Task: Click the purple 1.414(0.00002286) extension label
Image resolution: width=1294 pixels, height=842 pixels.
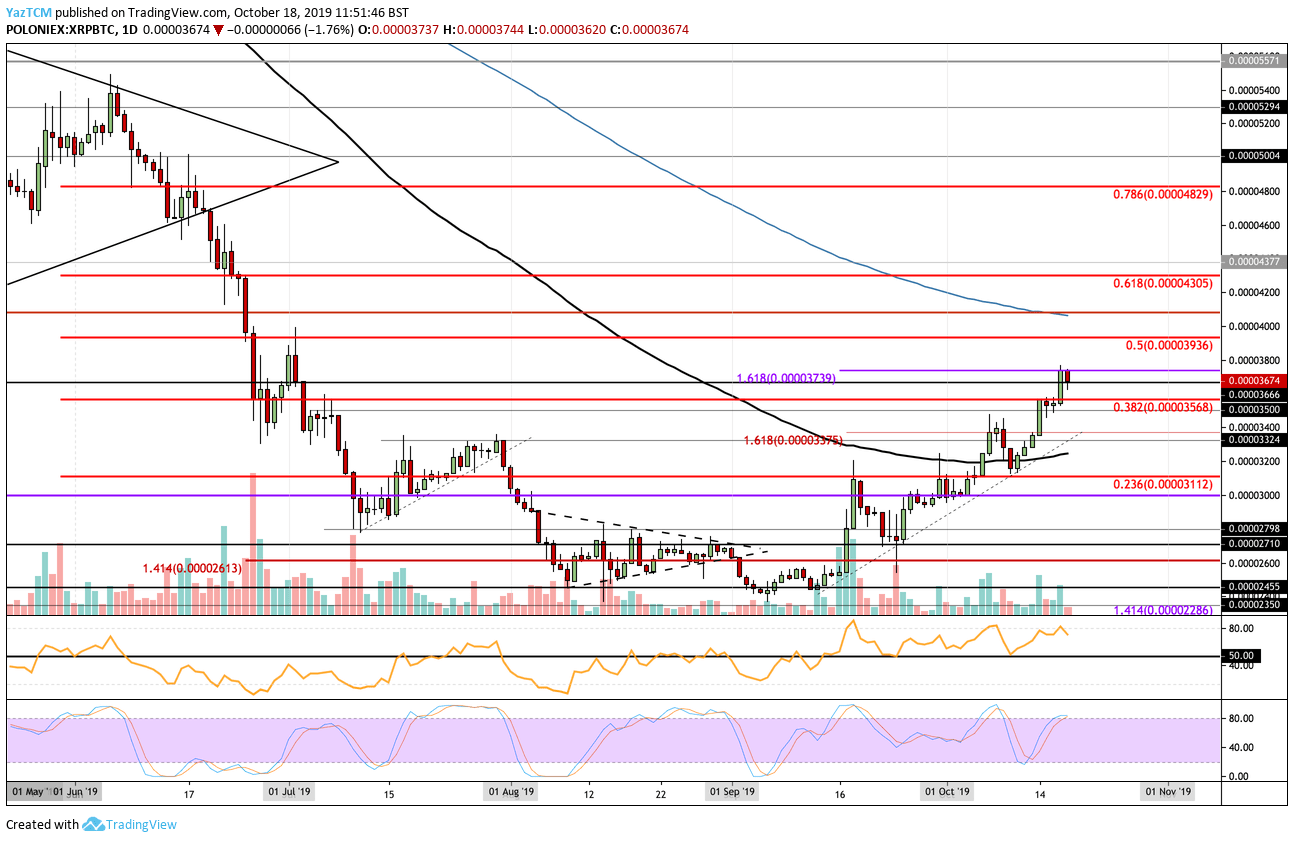Action: [x=1164, y=609]
